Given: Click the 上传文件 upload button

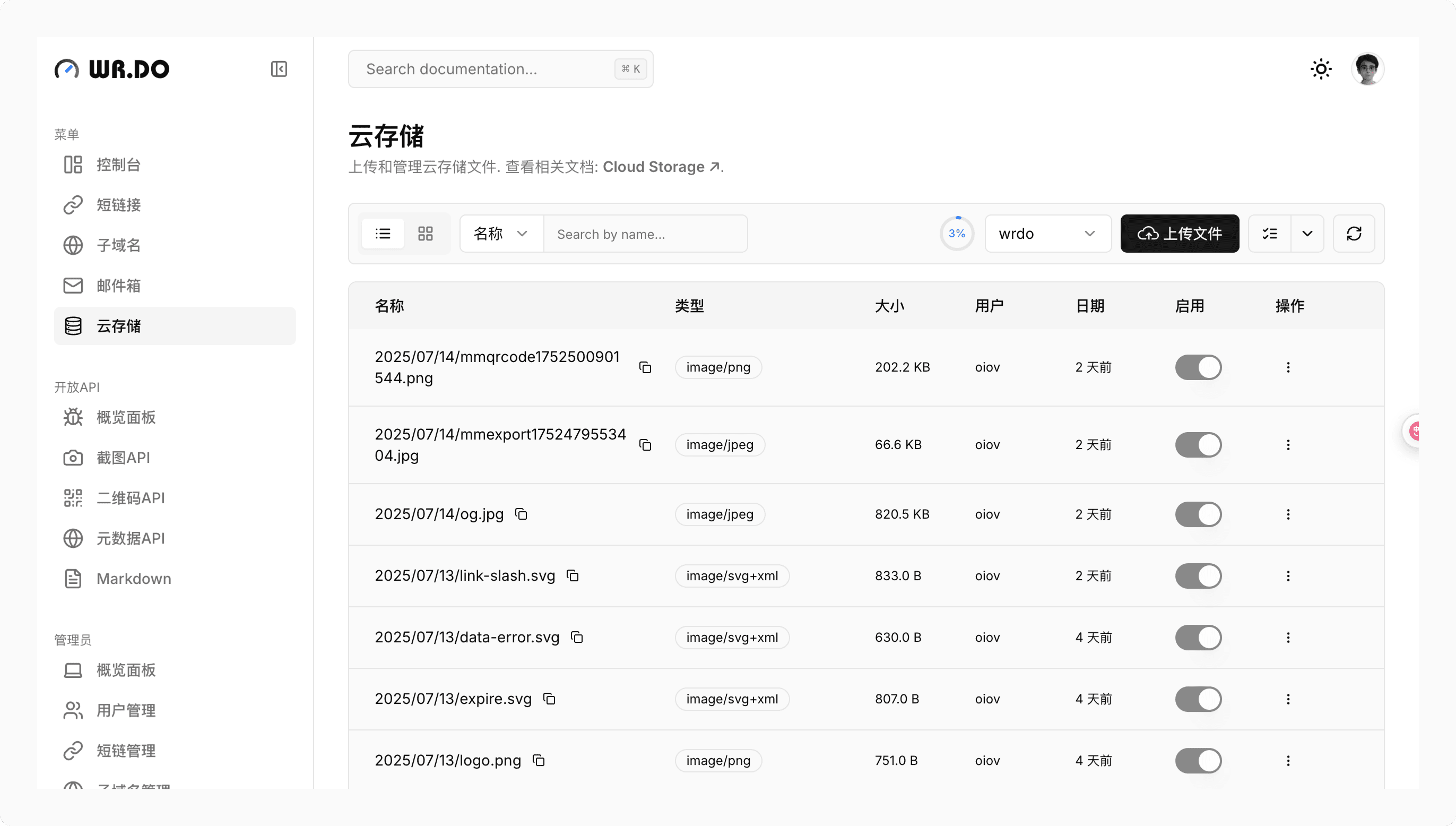Looking at the screenshot, I should 1180,234.
